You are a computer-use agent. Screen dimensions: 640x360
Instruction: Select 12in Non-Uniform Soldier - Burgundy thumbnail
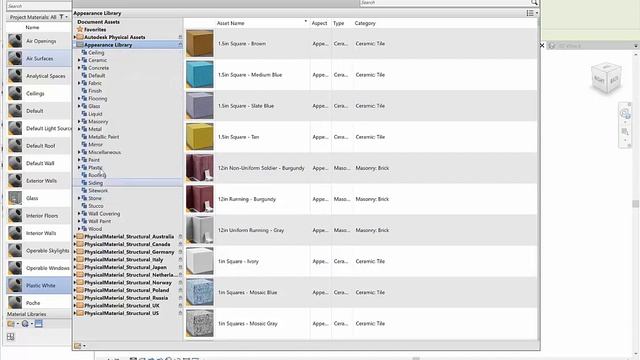(x=200, y=168)
